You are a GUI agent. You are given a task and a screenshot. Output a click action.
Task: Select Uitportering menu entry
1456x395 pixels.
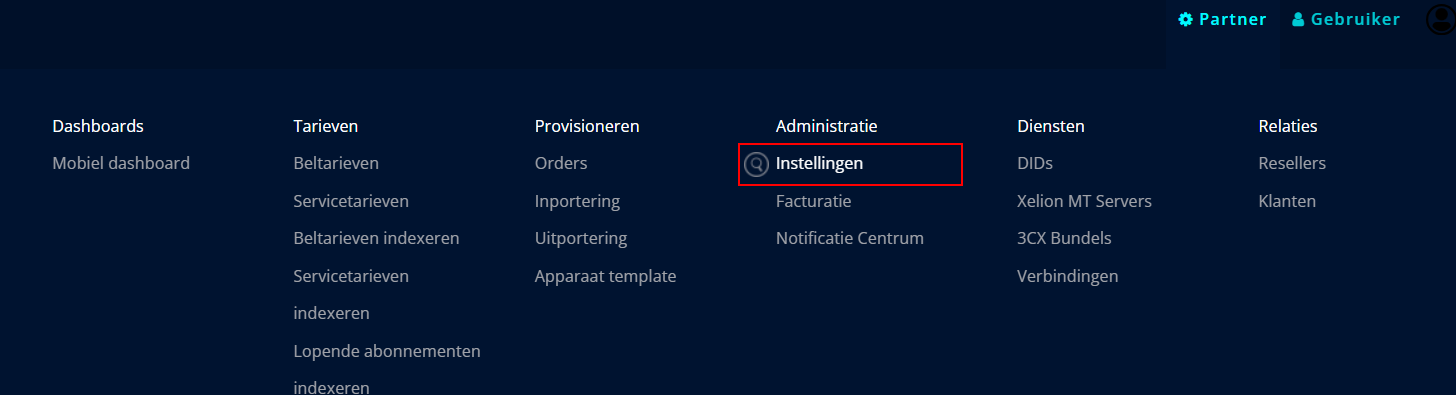tap(581, 239)
